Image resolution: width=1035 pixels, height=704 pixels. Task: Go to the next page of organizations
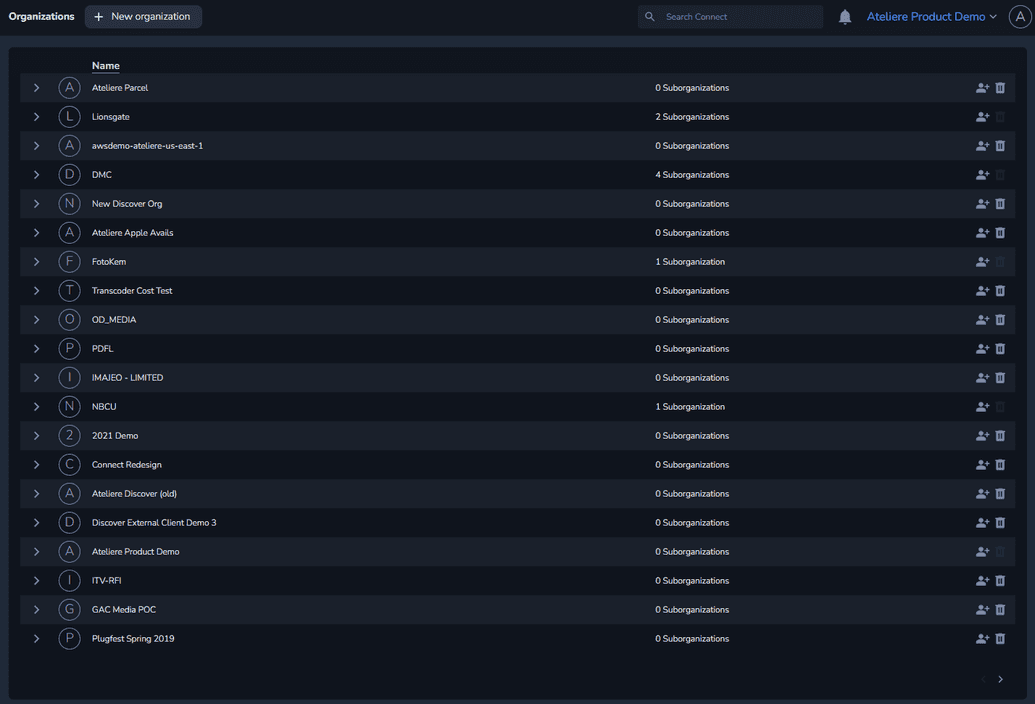pos(1001,680)
